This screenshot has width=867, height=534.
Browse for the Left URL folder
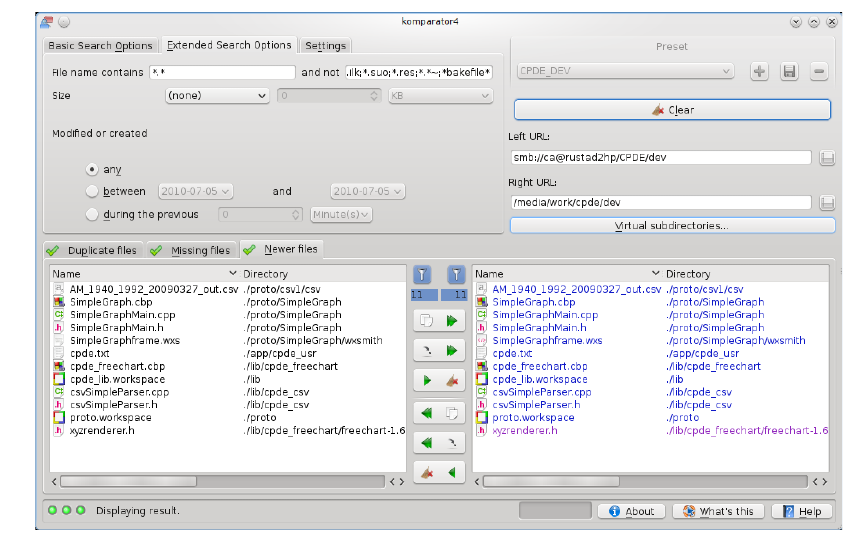[x=827, y=158]
